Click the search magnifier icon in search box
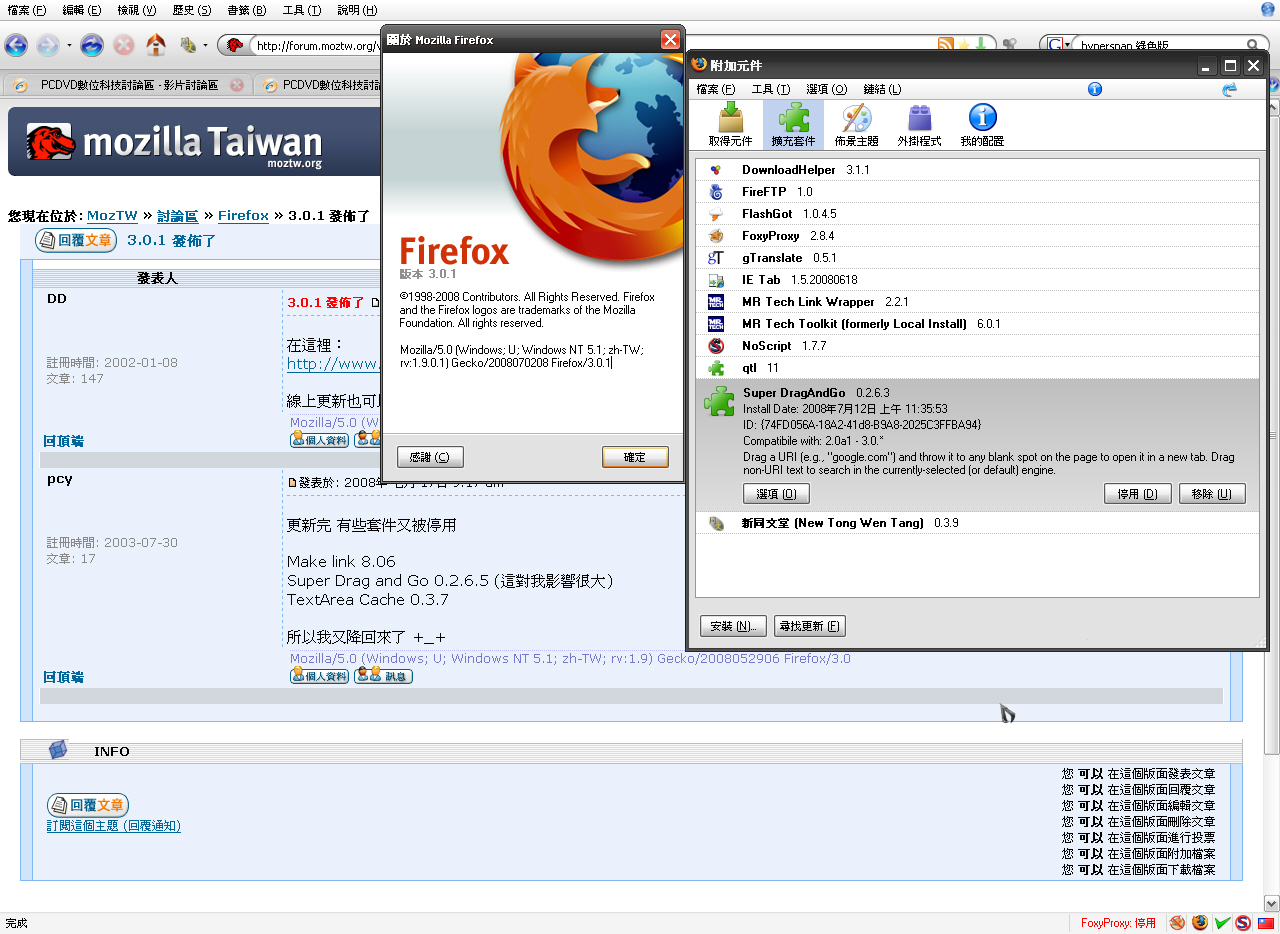 point(1252,45)
